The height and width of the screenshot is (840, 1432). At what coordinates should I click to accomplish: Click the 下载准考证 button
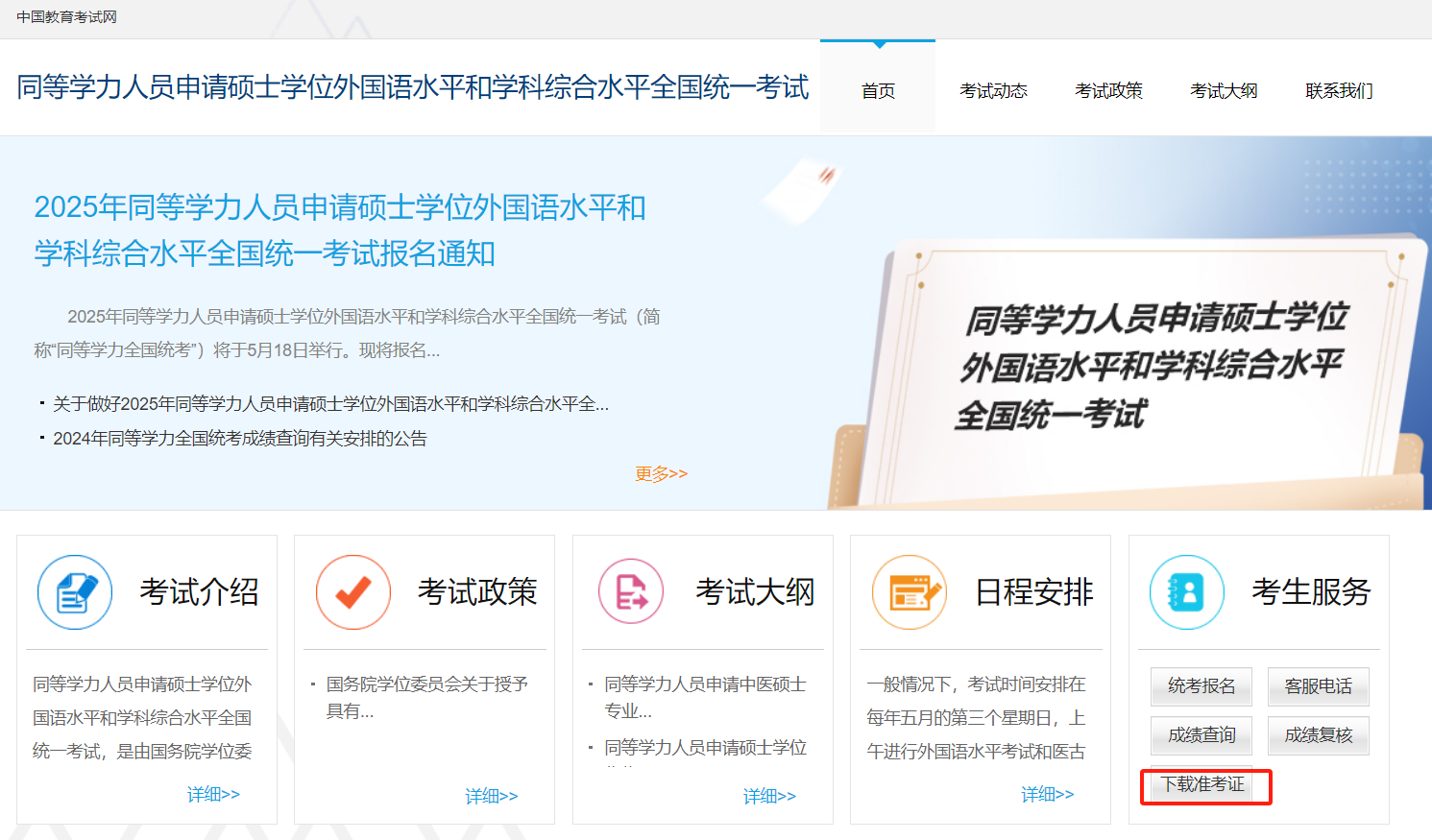(x=1203, y=785)
